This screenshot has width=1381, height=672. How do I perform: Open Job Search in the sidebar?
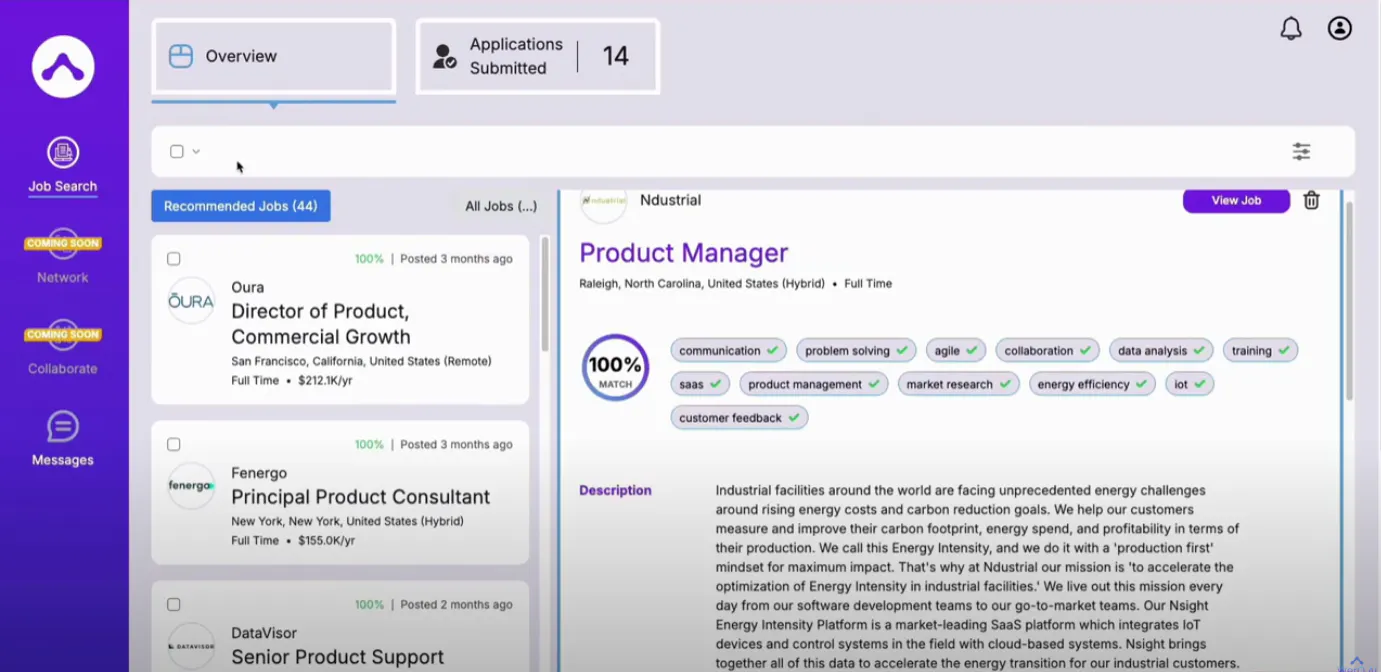(x=63, y=166)
